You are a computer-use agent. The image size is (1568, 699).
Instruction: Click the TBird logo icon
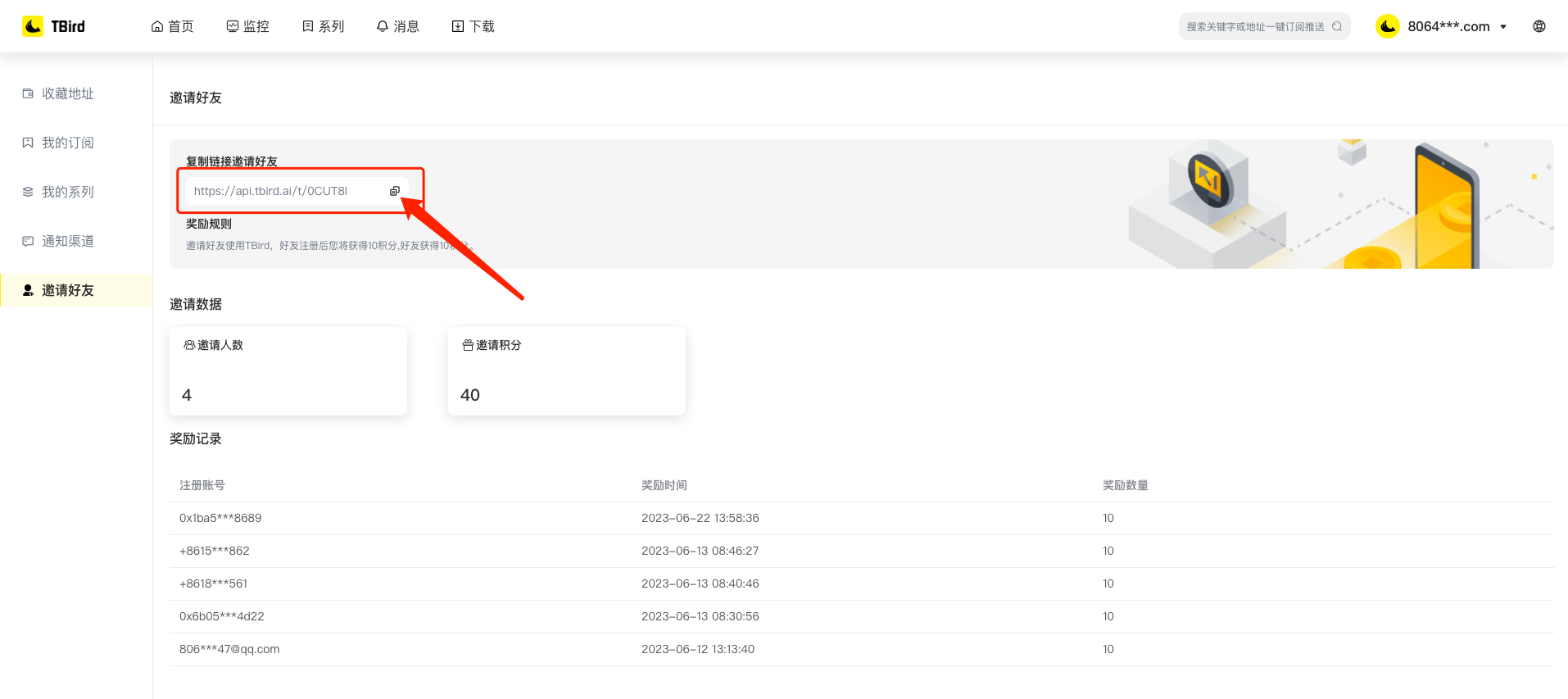tap(33, 26)
